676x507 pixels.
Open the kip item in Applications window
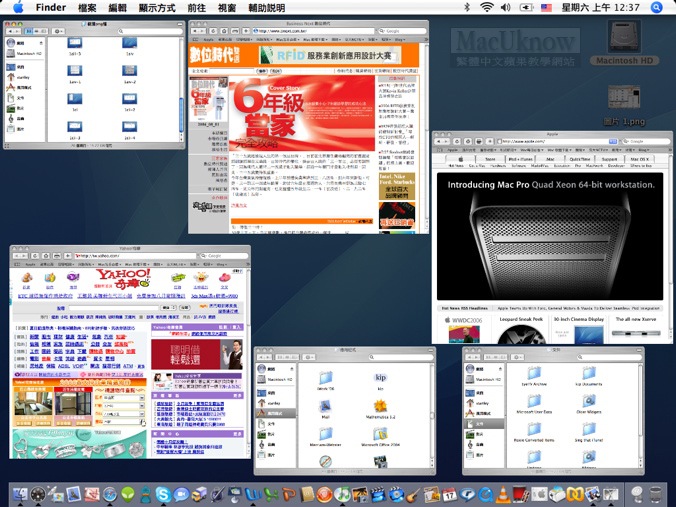380,382
